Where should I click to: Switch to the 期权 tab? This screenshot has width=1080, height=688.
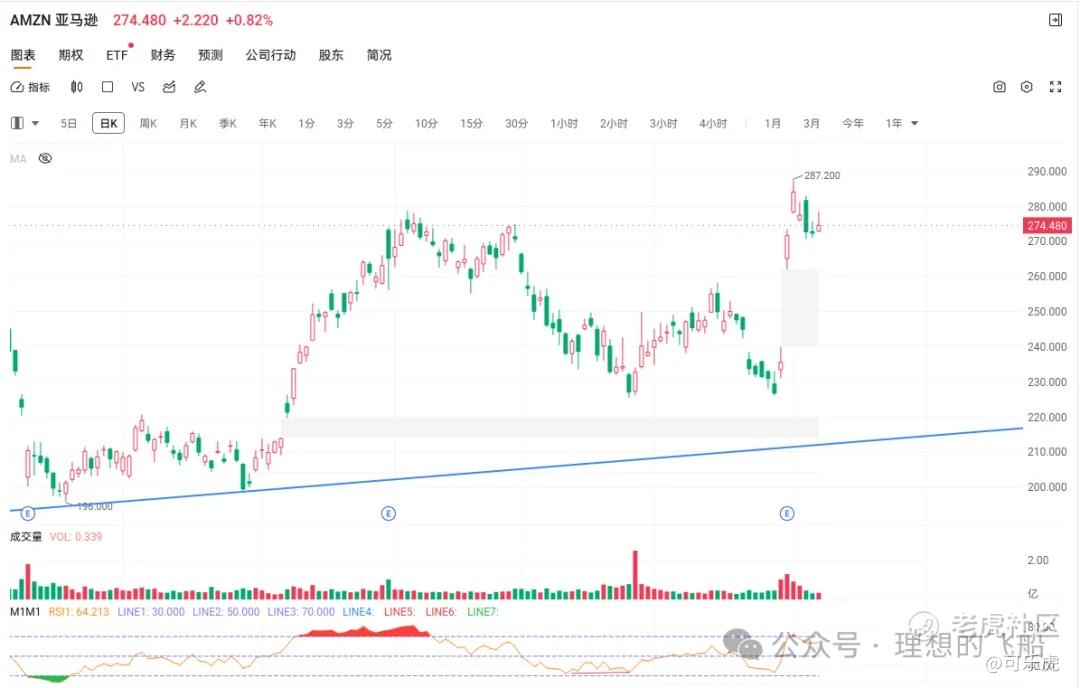[x=71, y=55]
